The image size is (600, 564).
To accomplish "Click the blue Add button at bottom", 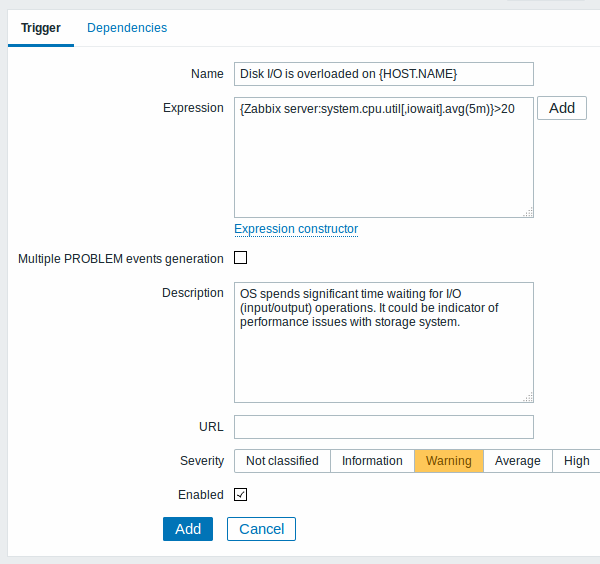I will click(x=188, y=529).
